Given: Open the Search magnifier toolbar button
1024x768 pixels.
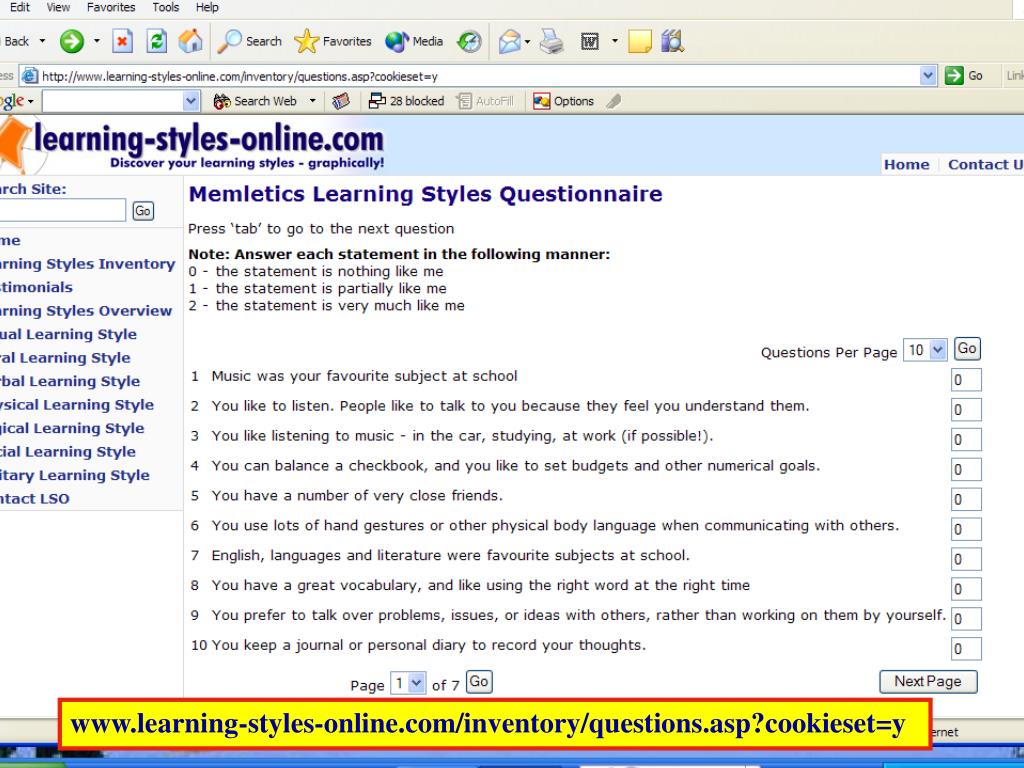Looking at the screenshot, I should click(249, 41).
